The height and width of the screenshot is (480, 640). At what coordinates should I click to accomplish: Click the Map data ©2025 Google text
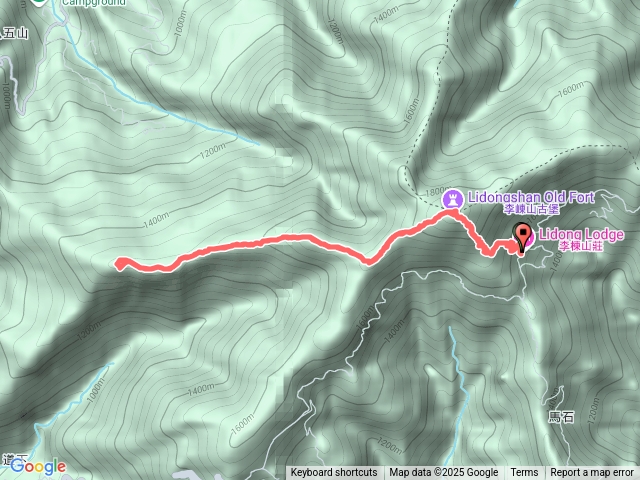[443, 473]
